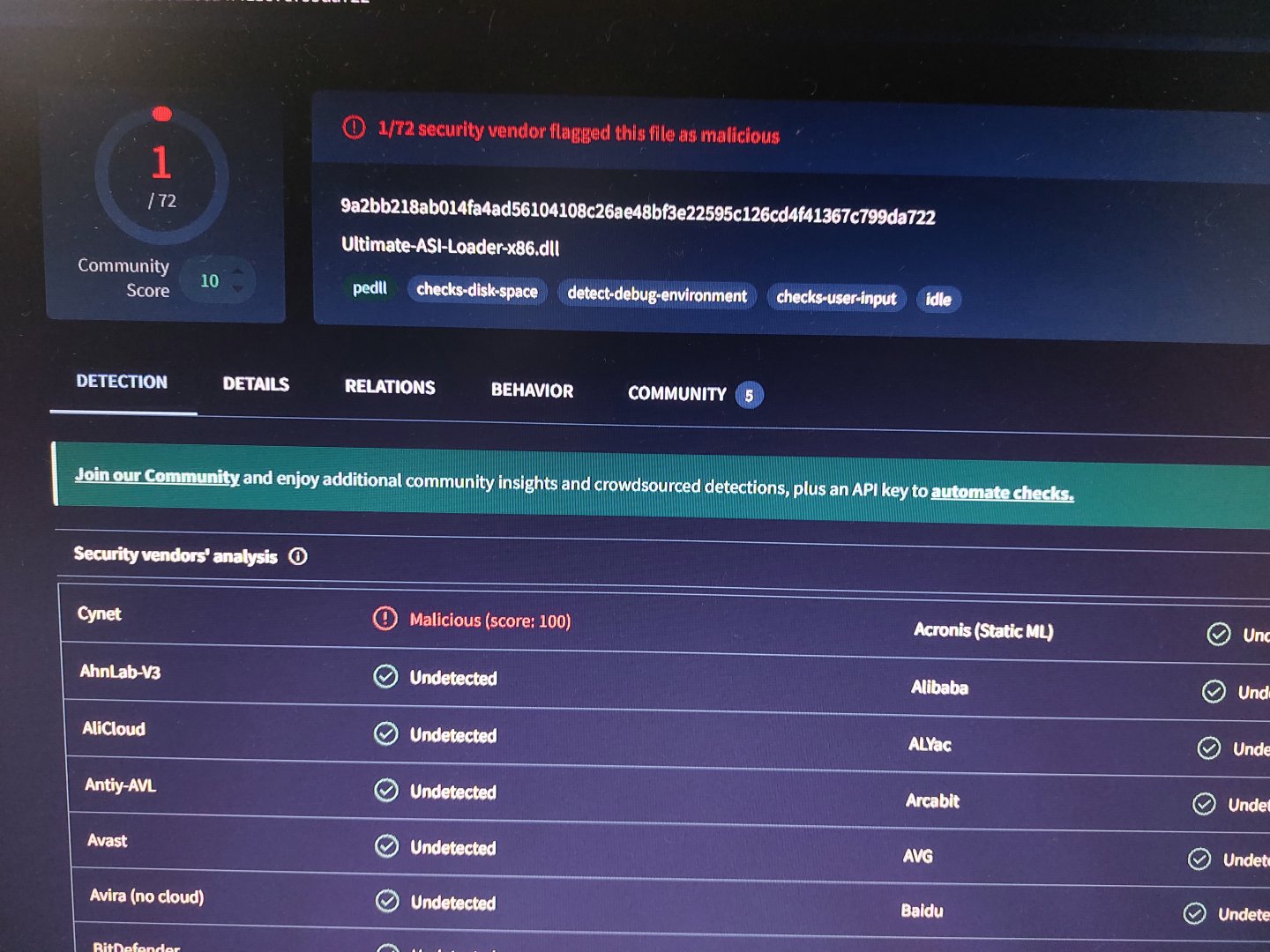Image resolution: width=1270 pixels, height=952 pixels.
Task: Select the checks-disk-space tag
Action: coord(477,290)
